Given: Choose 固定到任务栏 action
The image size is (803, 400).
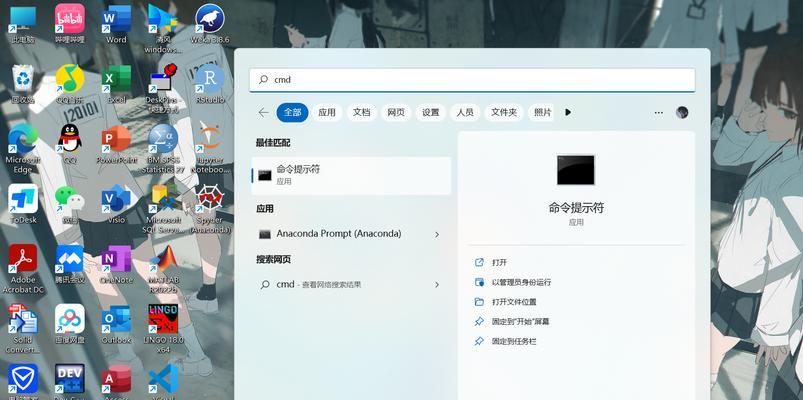Looking at the screenshot, I should 505,341.
